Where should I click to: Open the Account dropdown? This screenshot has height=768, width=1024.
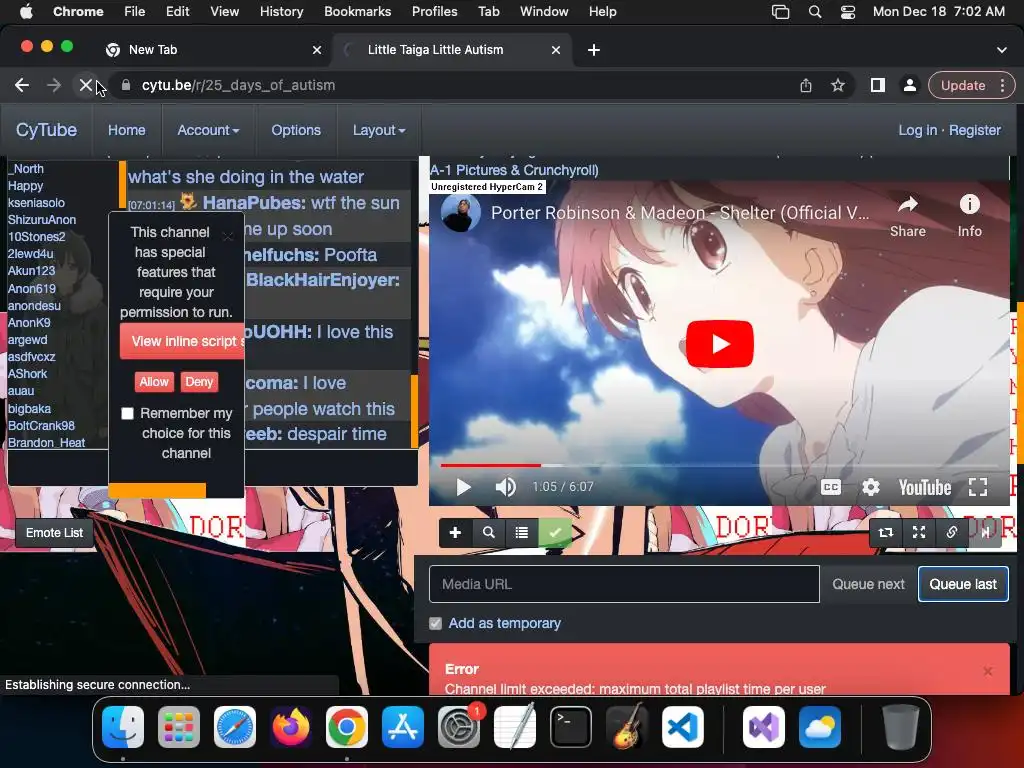(208, 130)
